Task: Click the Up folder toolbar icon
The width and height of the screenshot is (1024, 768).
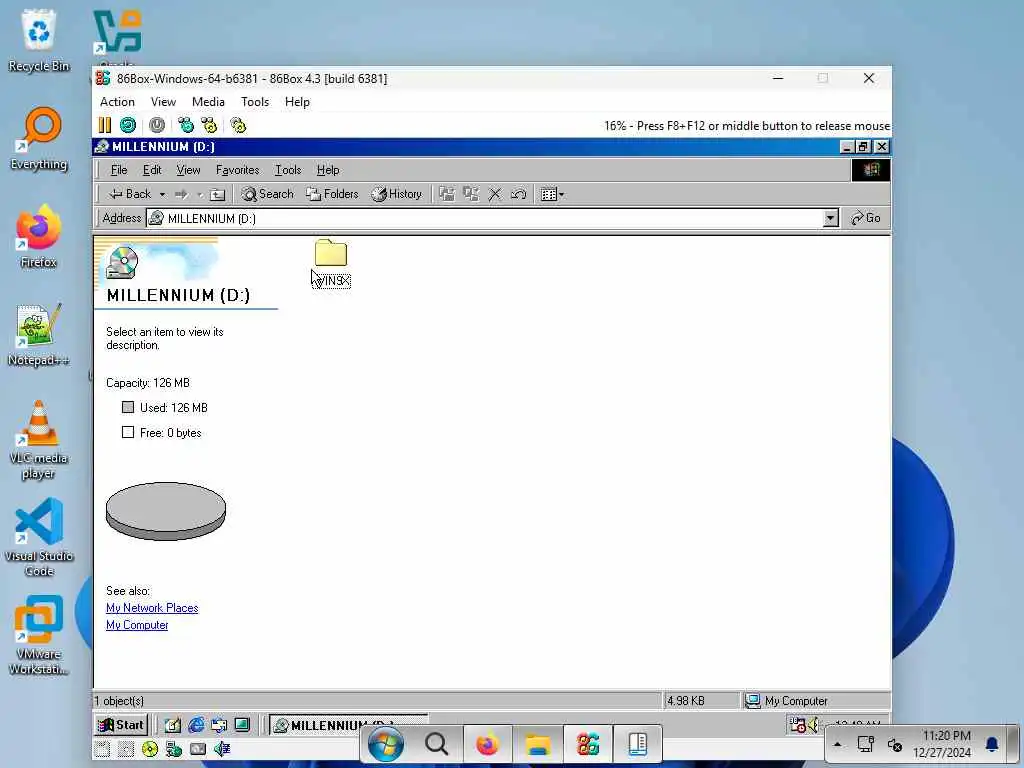Action: pyautogui.click(x=217, y=194)
